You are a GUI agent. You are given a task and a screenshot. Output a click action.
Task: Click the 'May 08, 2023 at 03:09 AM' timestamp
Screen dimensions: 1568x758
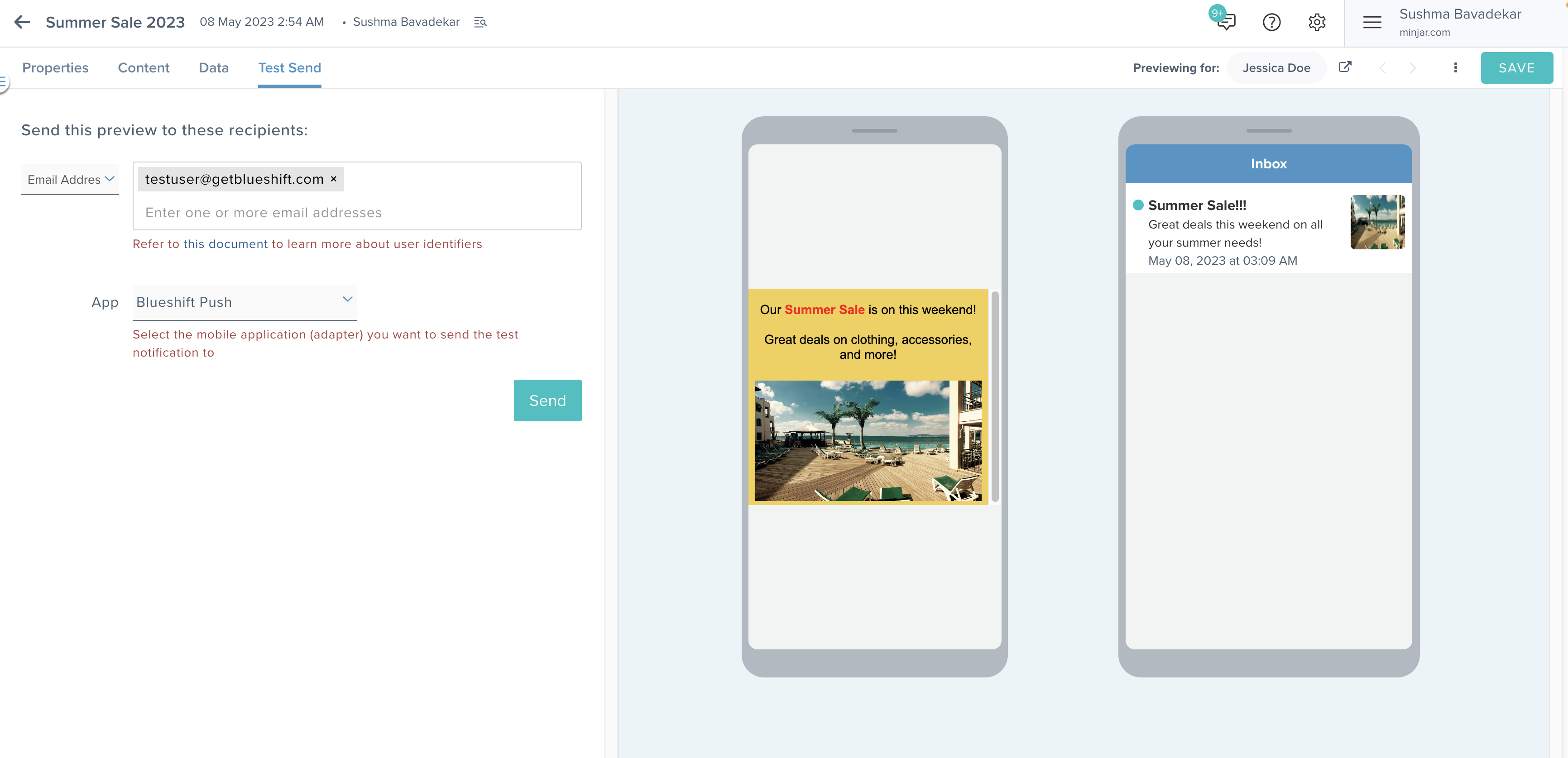pos(1223,260)
